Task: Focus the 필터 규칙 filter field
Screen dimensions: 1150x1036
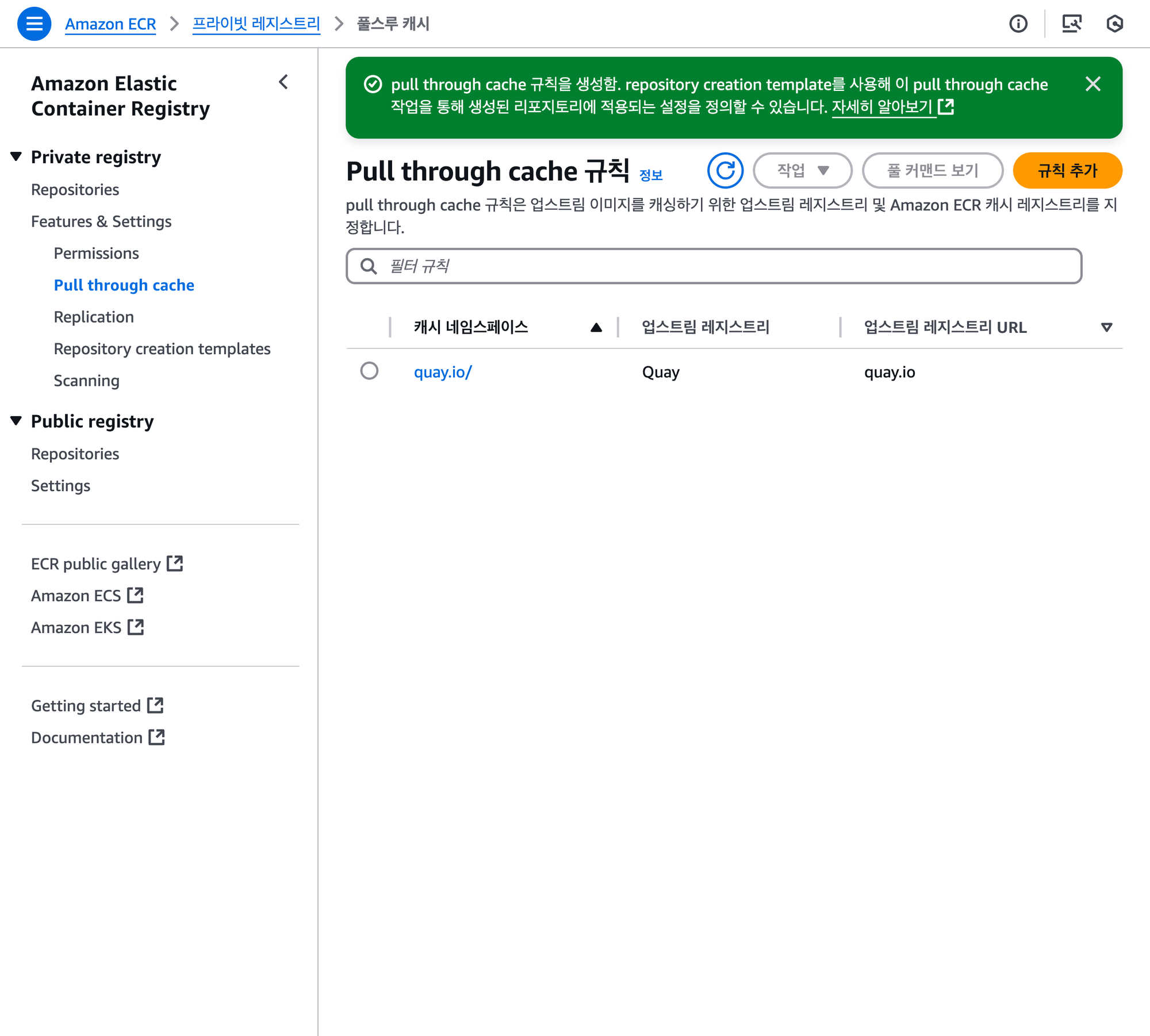Action: point(714,266)
